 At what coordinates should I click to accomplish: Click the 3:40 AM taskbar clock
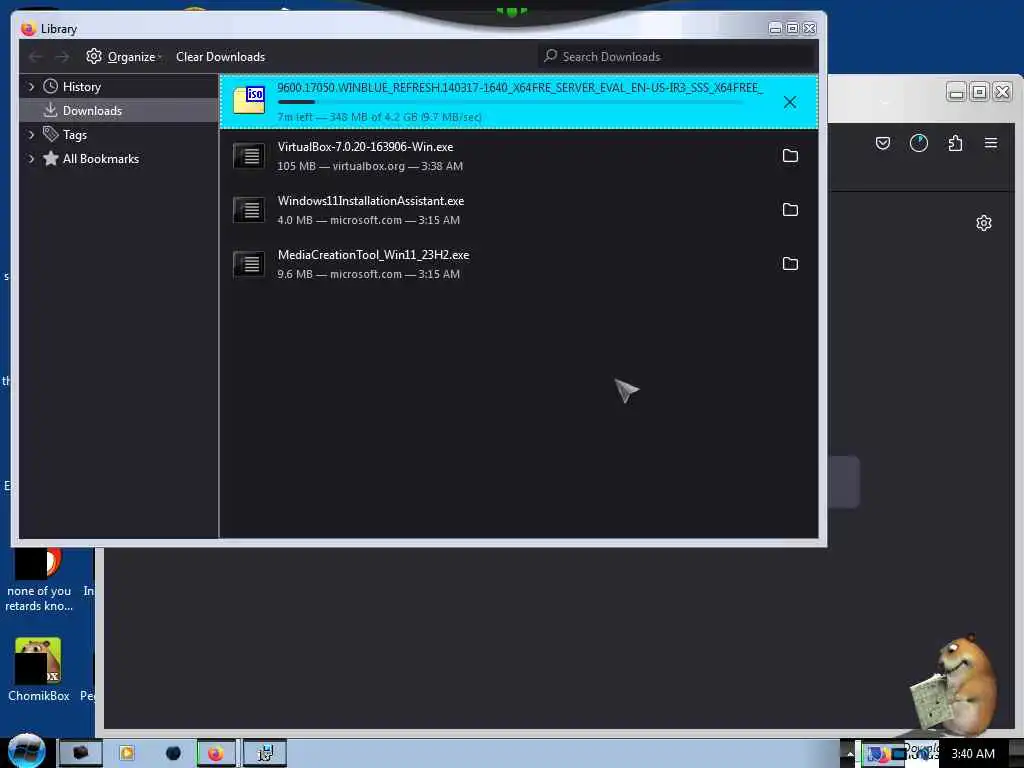point(973,754)
